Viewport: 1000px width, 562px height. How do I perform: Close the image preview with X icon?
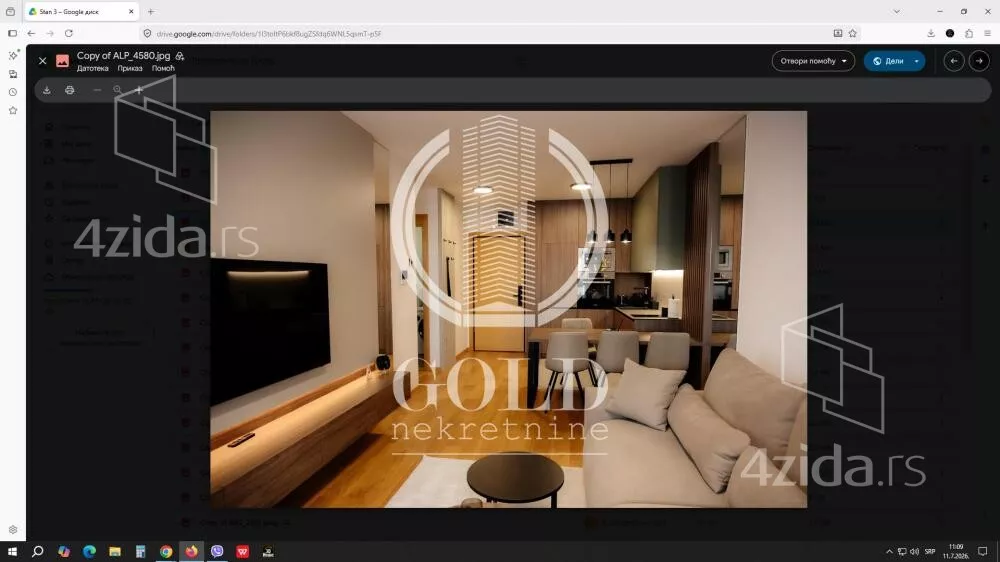[42, 61]
